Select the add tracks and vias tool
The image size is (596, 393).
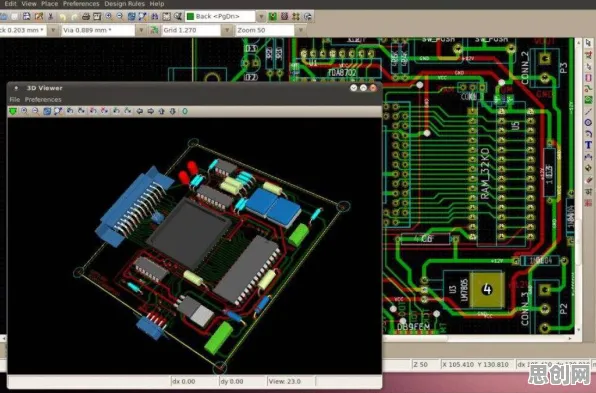coord(588,89)
